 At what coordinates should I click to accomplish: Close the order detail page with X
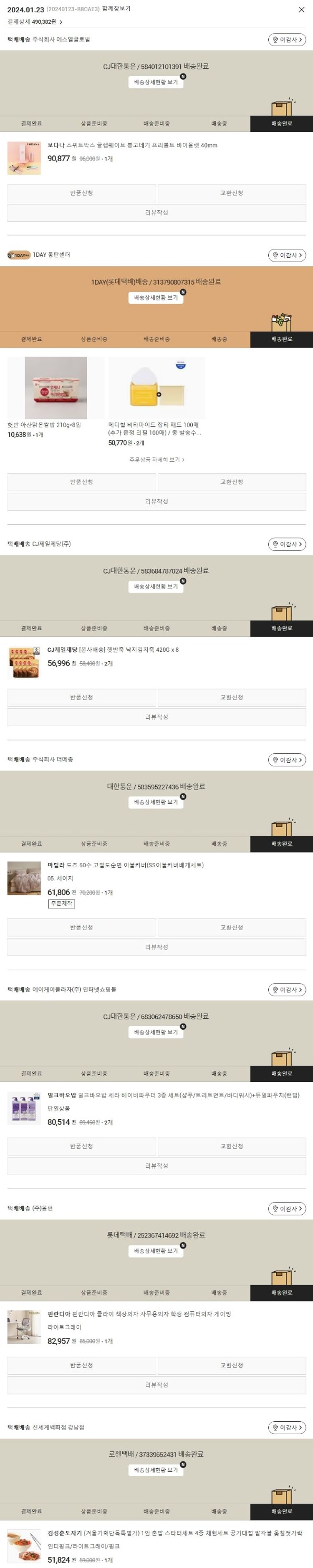click(301, 10)
